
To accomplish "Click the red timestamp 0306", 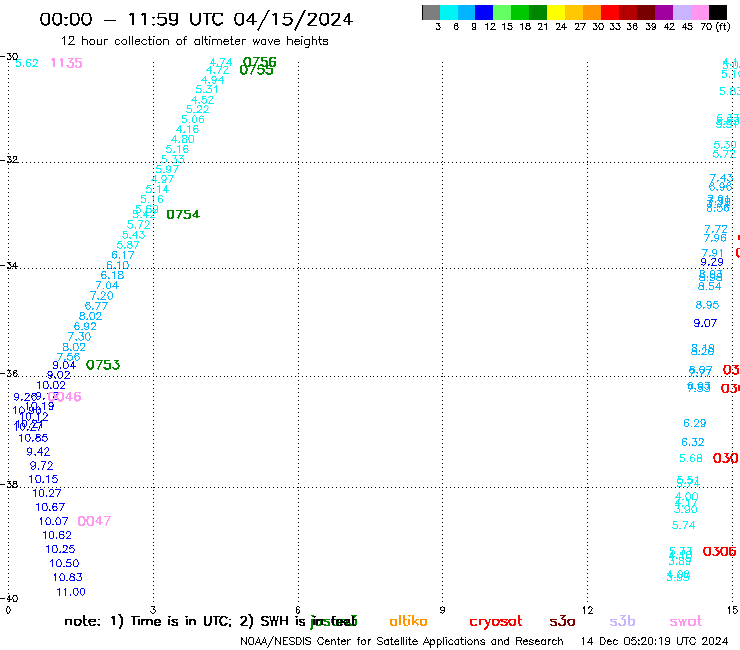I will pos(719,551).
